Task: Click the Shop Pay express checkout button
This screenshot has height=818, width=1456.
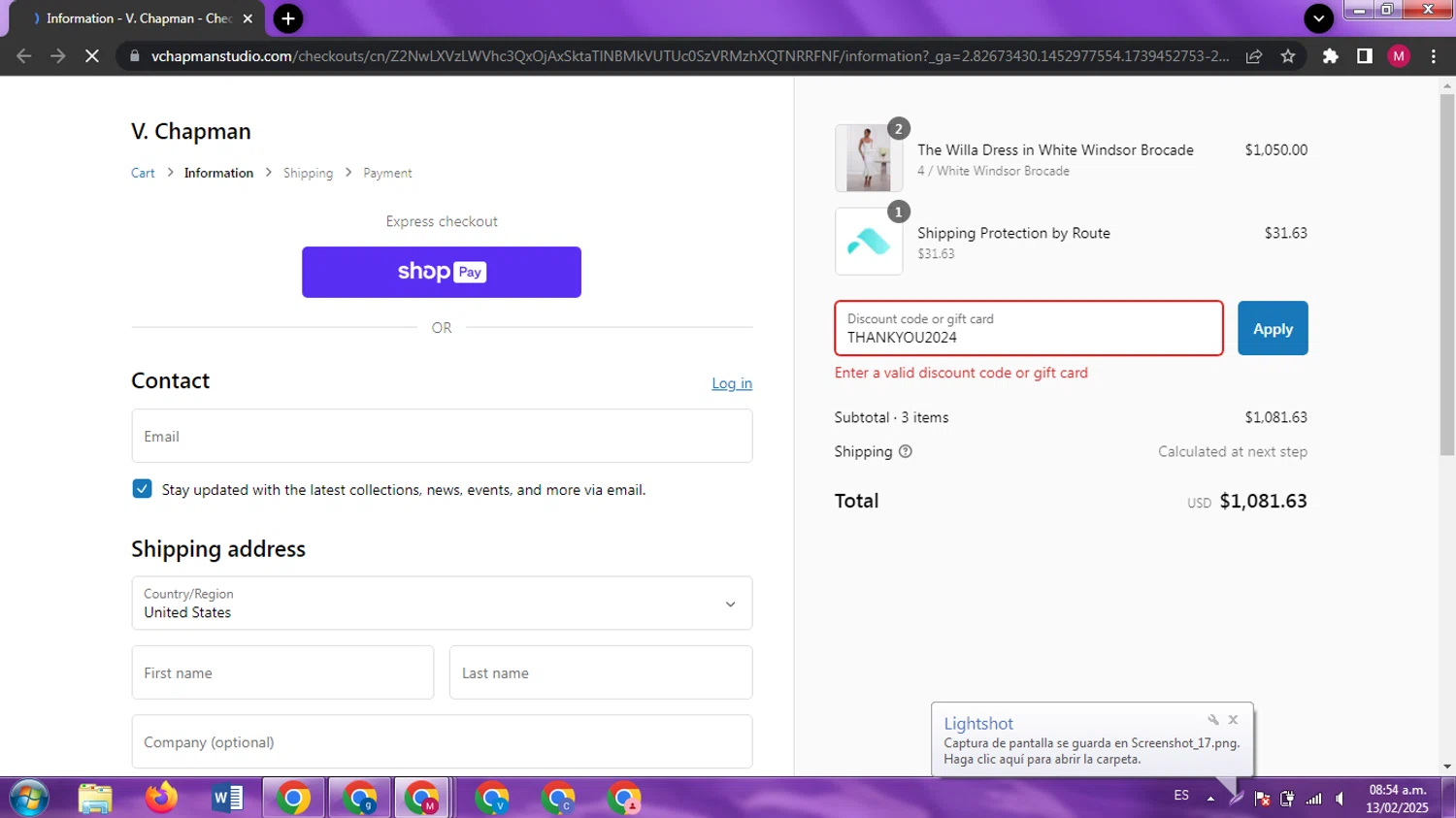Action: pos(441,272)
